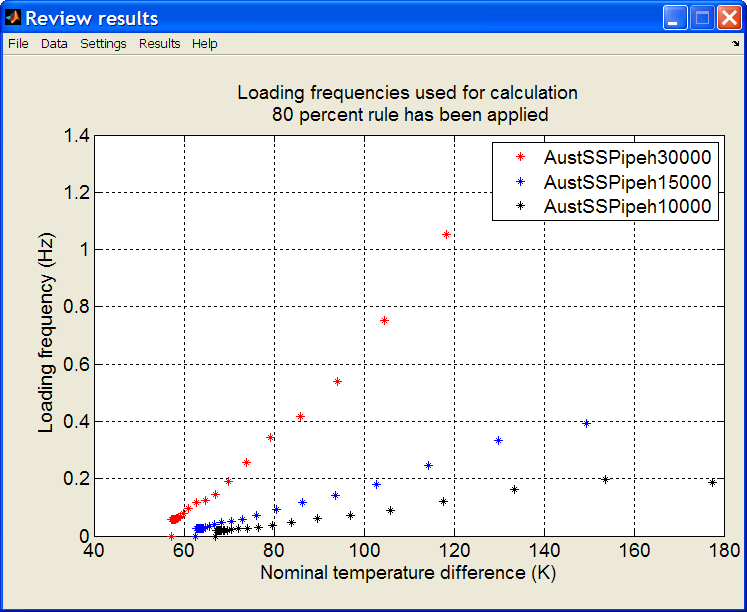Click the 'Review results' window title text

91,19
